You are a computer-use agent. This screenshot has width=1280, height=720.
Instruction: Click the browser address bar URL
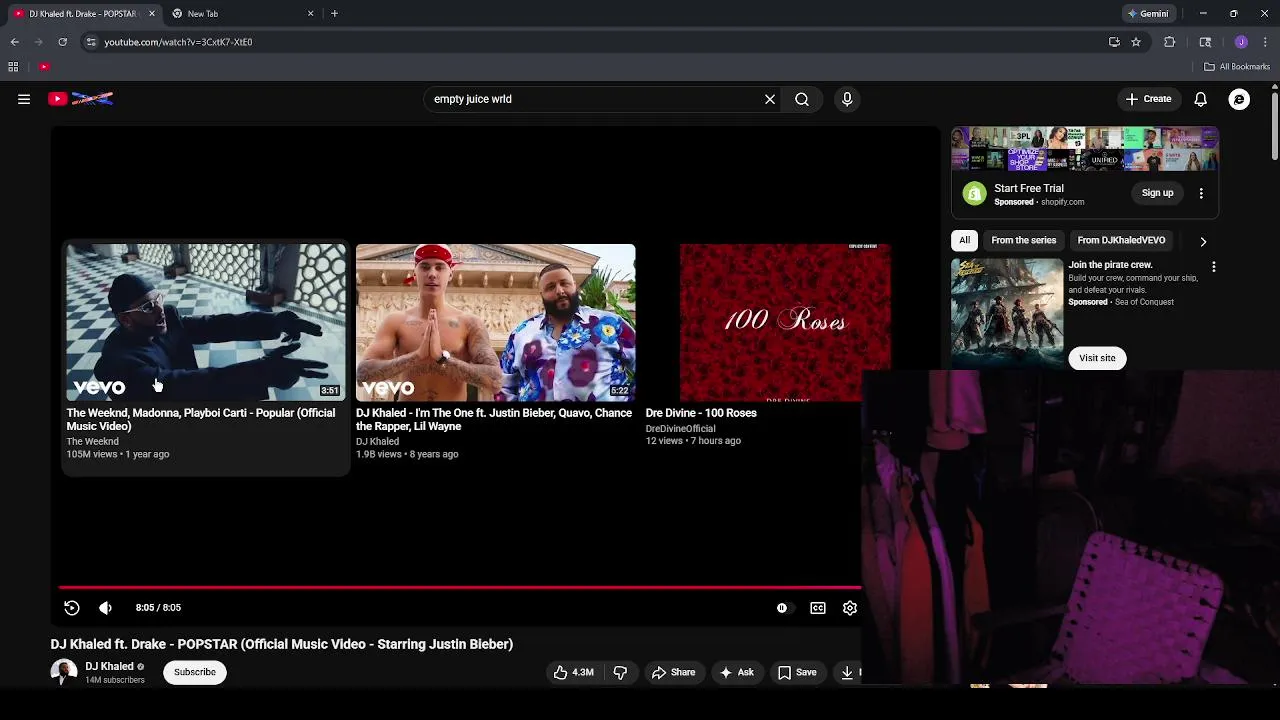click(x=178, y=42)
